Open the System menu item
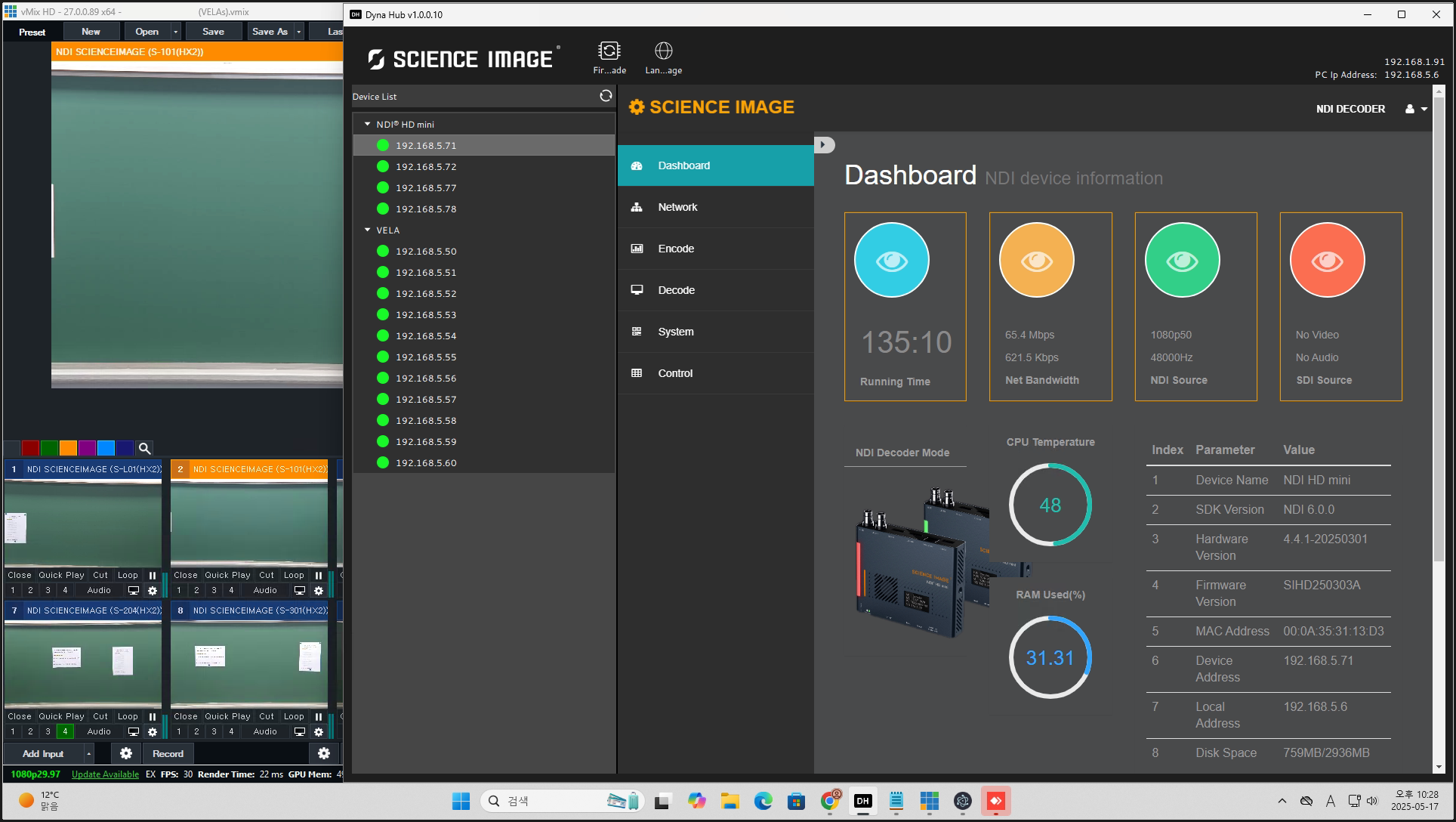 click(716, 332)
